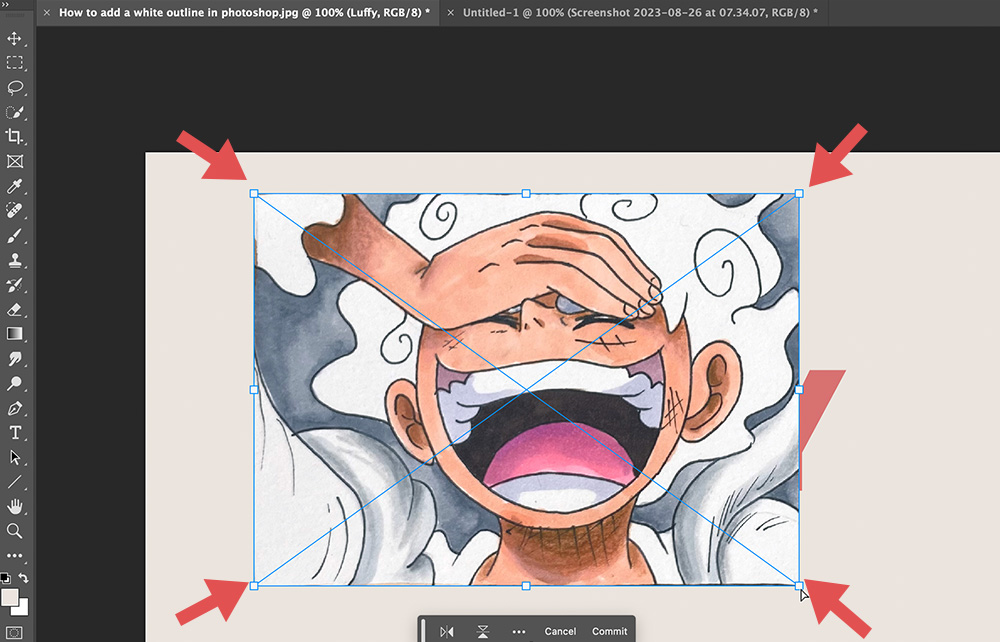Click Commit to apply the transform
This screenshot has height=642, width=1000.
tap(610, 631)
